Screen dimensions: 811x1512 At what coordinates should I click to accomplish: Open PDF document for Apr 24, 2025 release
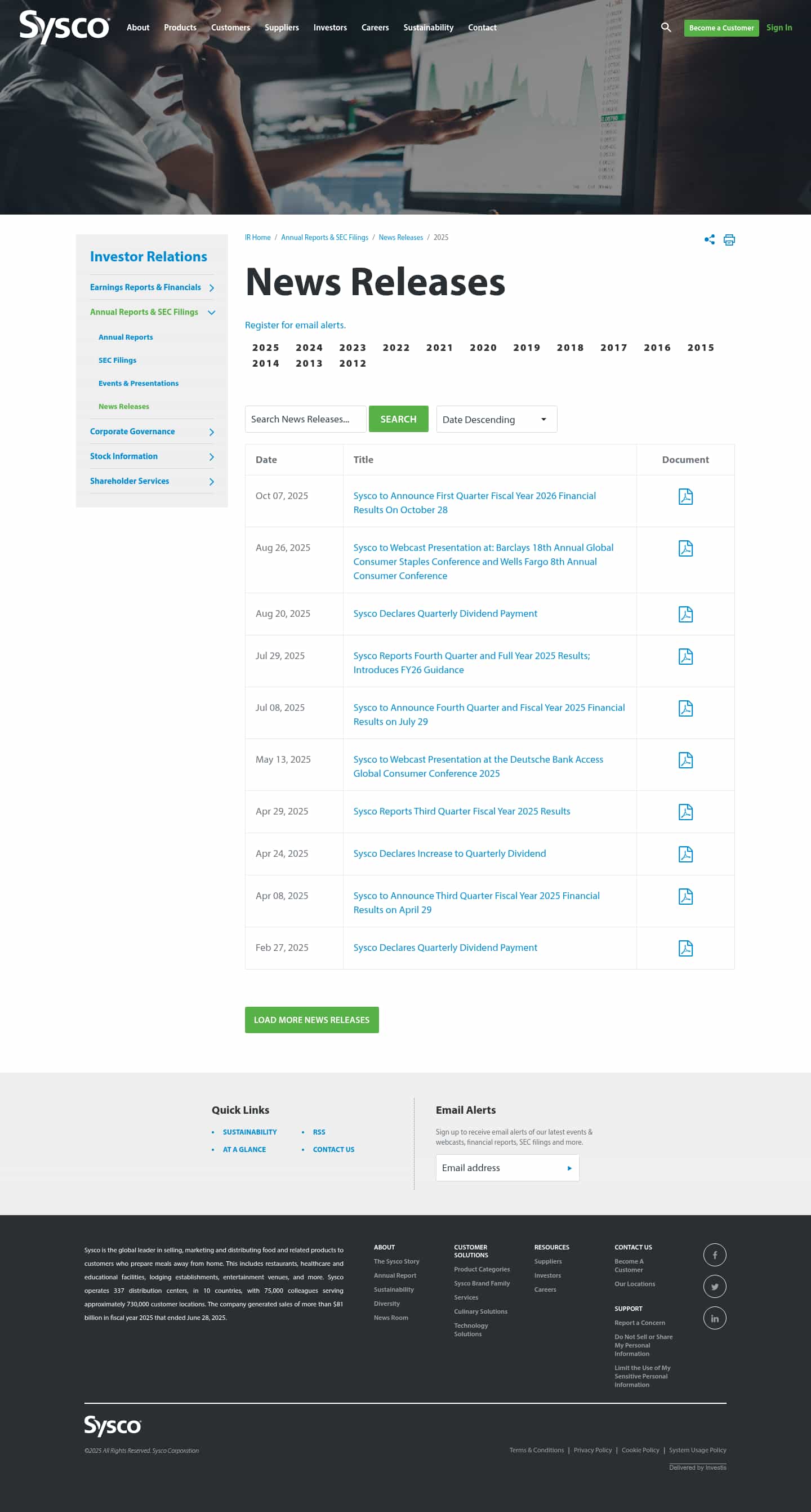pyautogui.click(x=685, y=854)
